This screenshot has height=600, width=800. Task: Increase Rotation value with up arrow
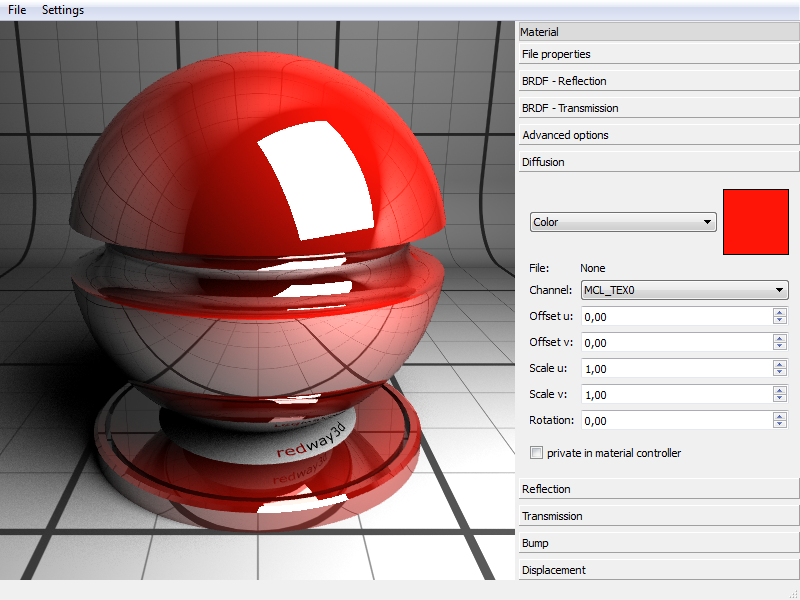click(779, 417)
